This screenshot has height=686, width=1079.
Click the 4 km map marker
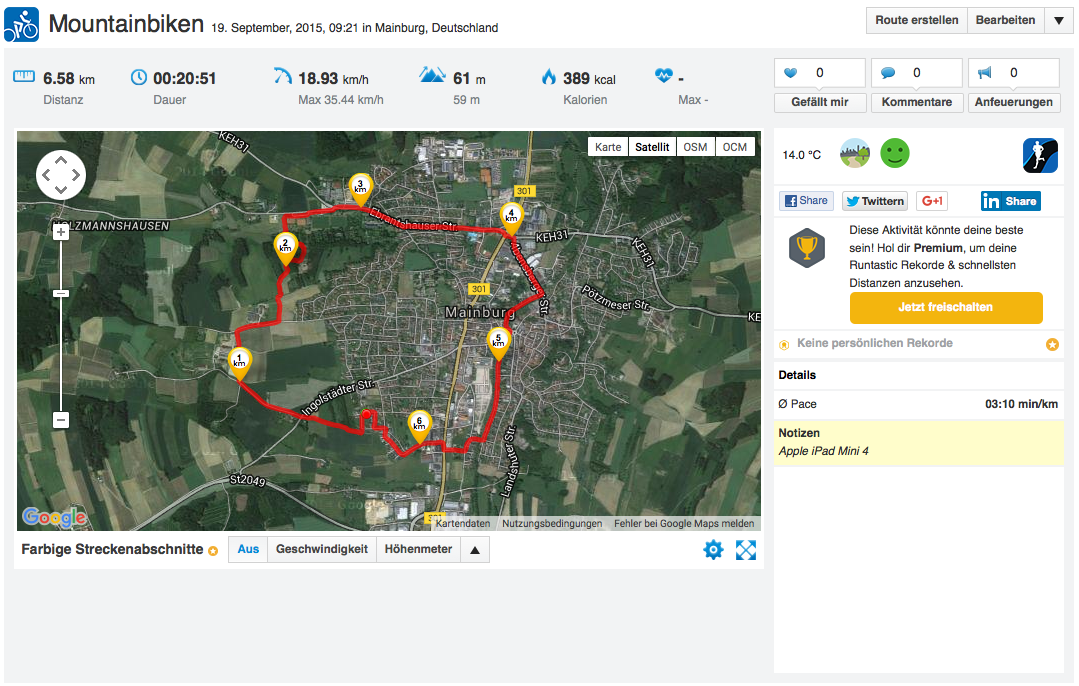[x=511, y=219]
